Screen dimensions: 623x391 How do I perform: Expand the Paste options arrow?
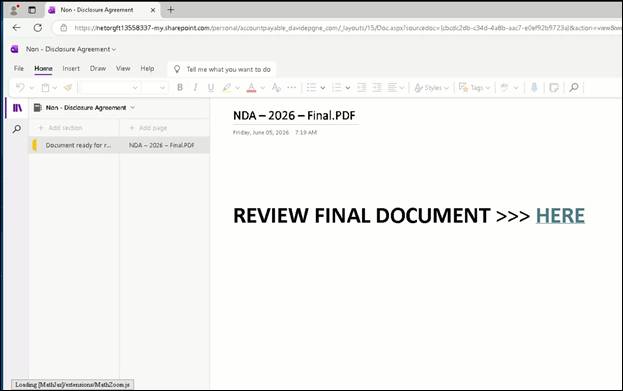click(x=55, y=88)
